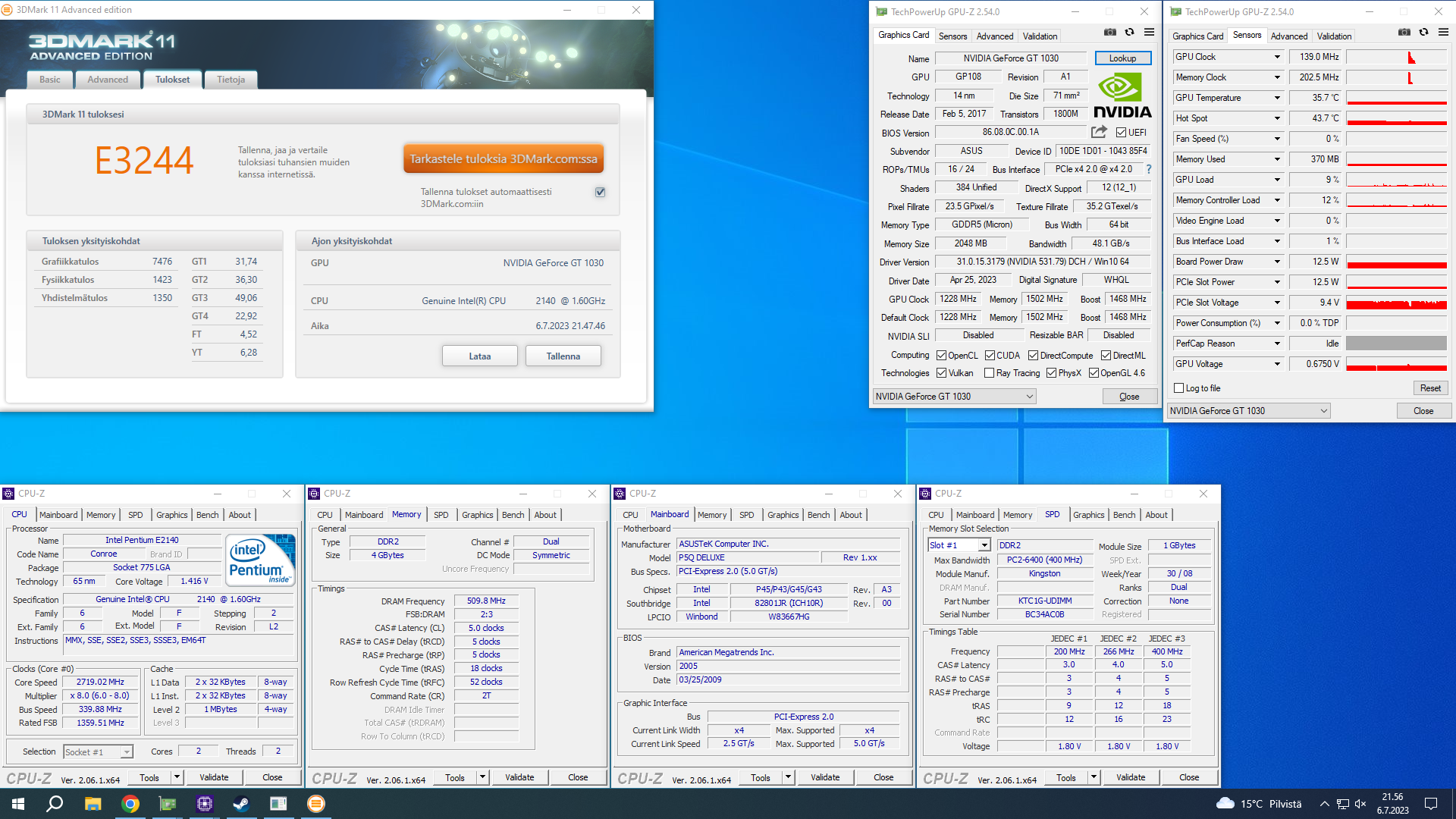The height and width of the screenshot is (819, 1456).
Task: Open Google Chrome from taskbar
Action: point(130,804)
